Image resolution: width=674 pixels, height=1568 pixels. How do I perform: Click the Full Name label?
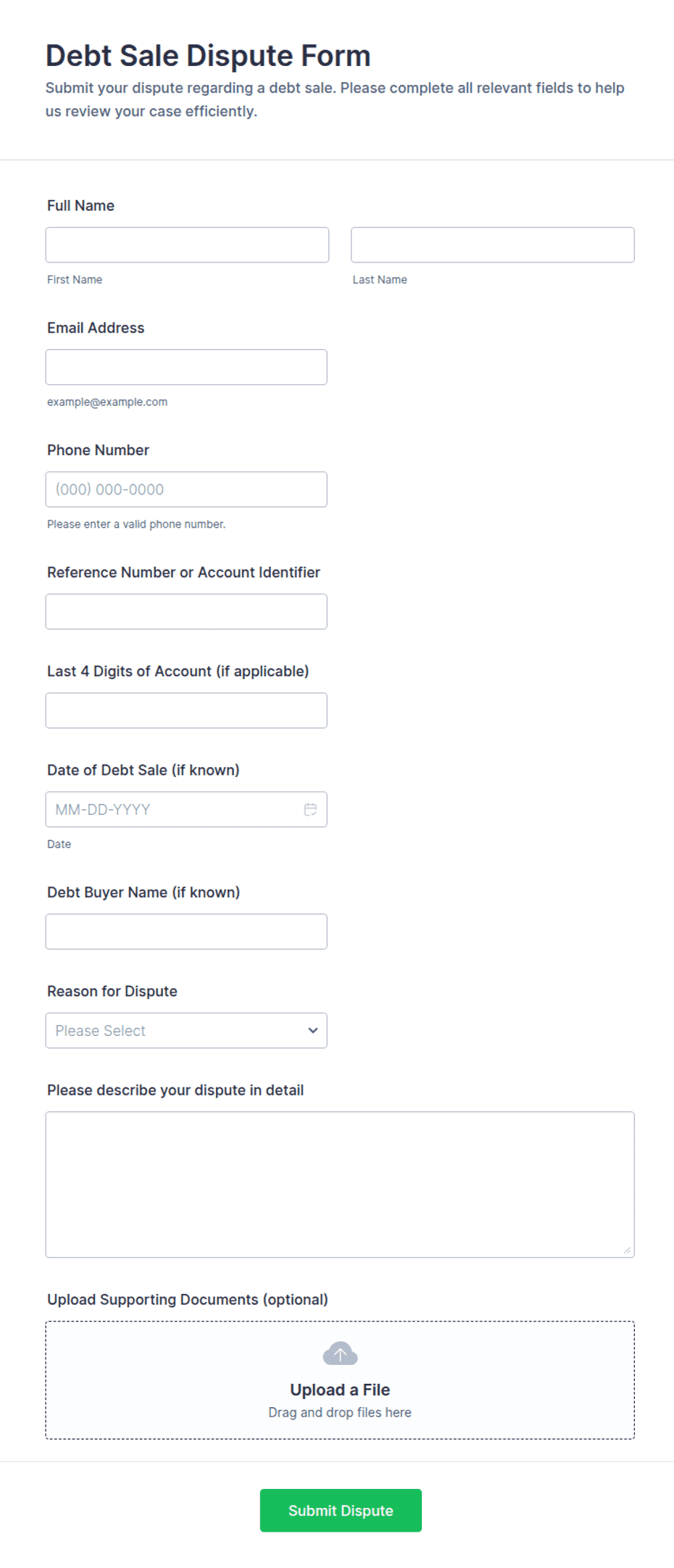80,206
